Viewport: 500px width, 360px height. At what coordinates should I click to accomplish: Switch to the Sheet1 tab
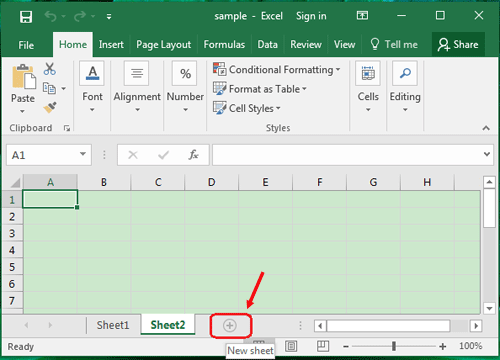click(113, 325)
